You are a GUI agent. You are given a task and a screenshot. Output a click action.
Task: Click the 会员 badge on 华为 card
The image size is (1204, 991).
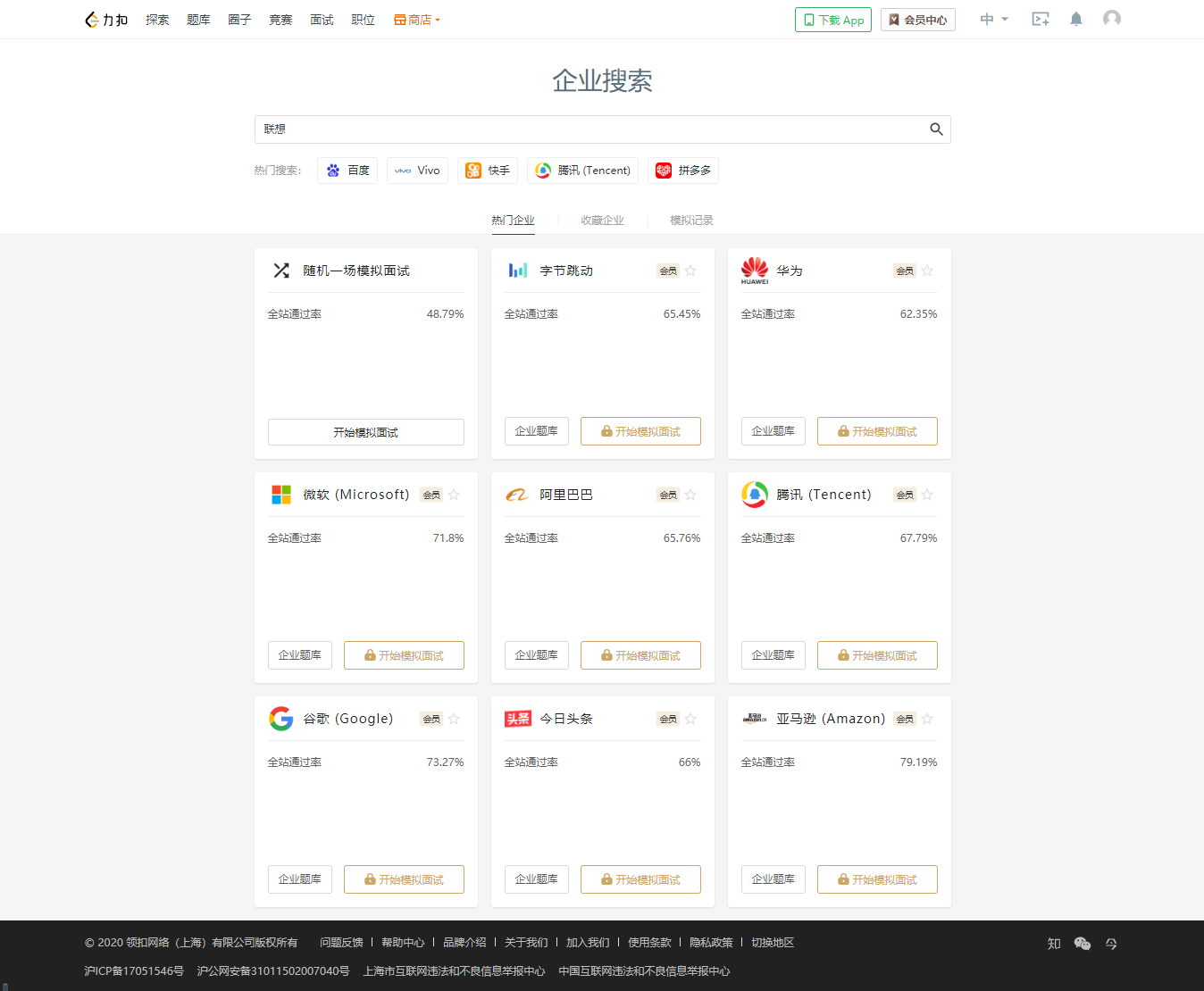click(905, 271)
